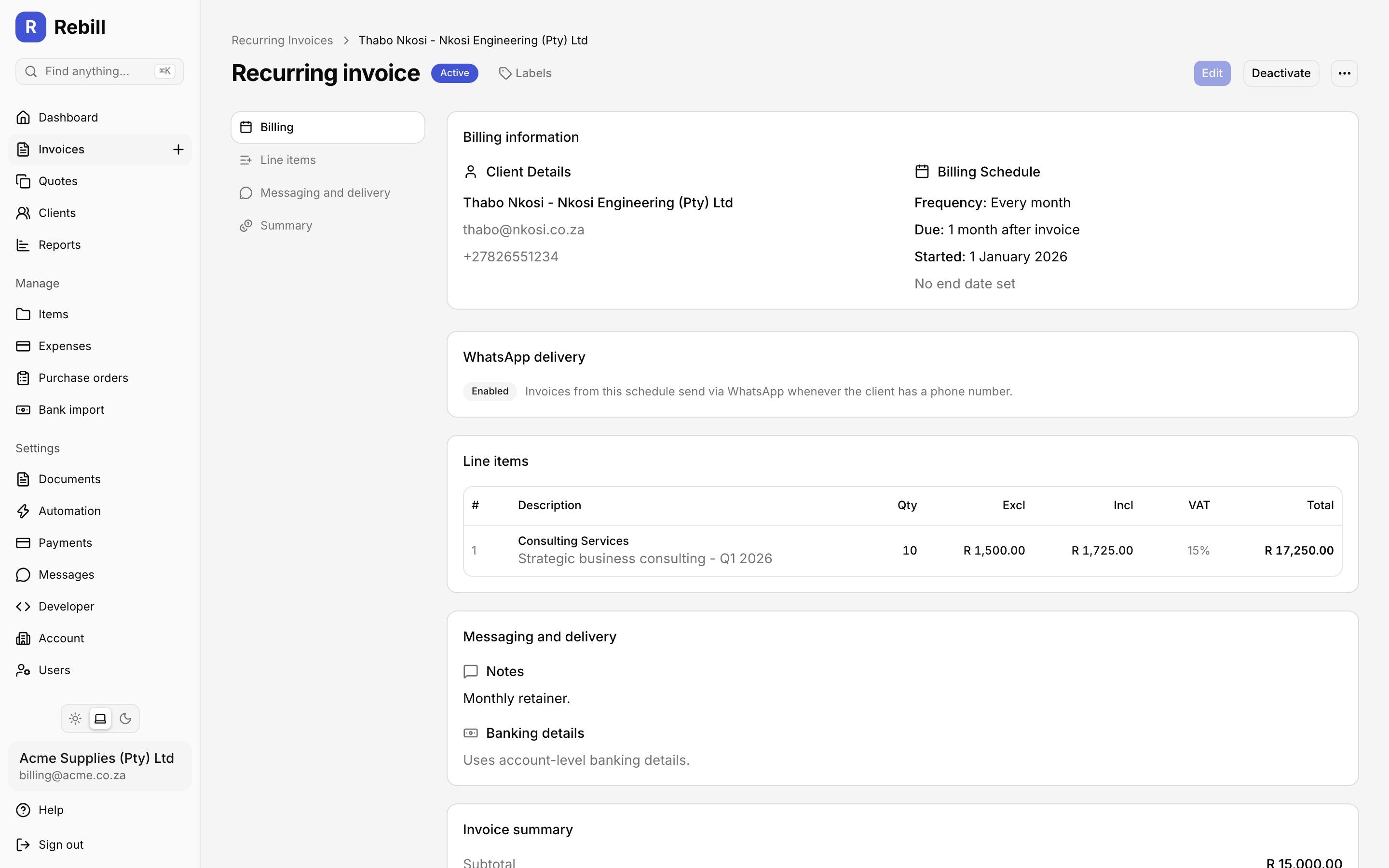Image resolution: width=1389 pixels, height=868 pixels.
Task: Click the Purchase orders clipboard icon
Action: pos(23,378)
